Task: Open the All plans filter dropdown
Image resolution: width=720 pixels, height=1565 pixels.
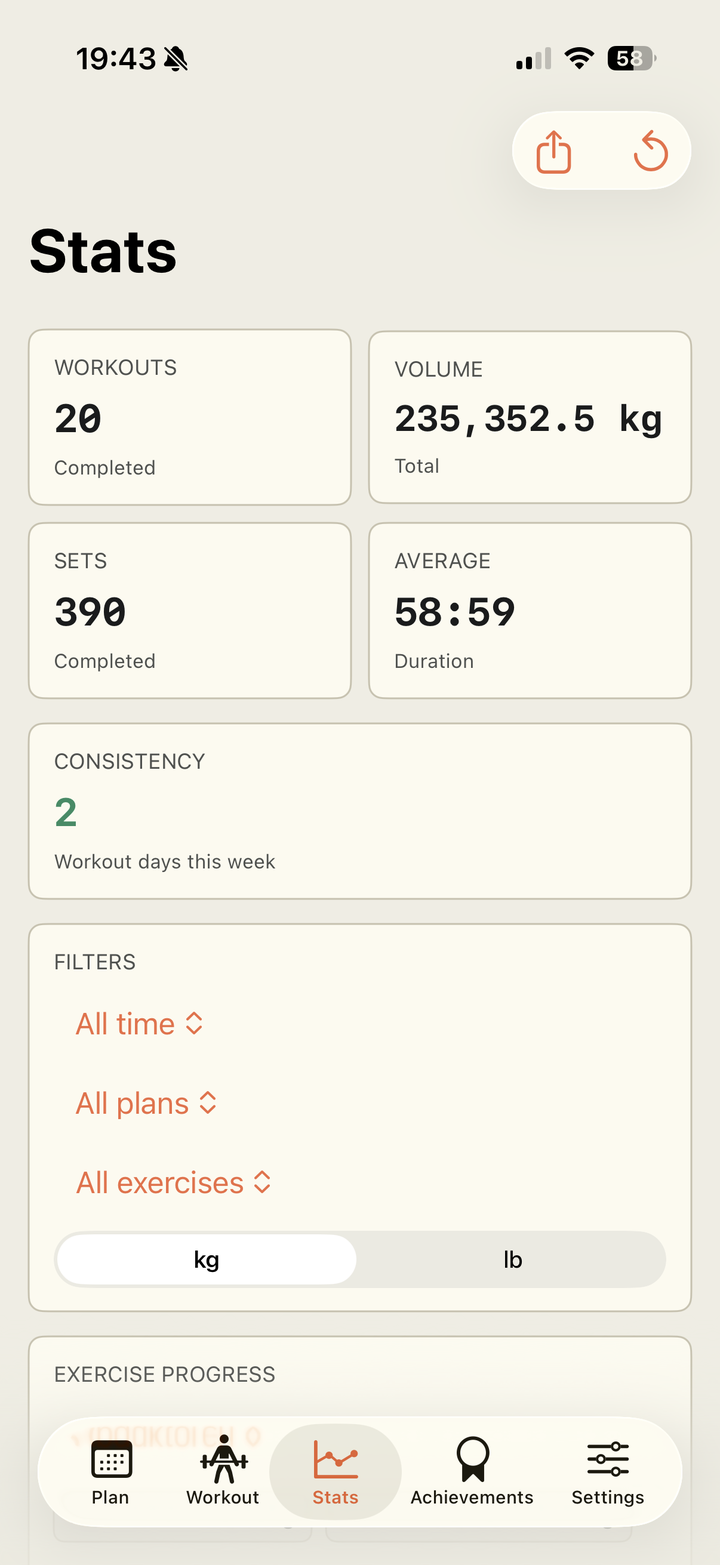Action: 147,1103
